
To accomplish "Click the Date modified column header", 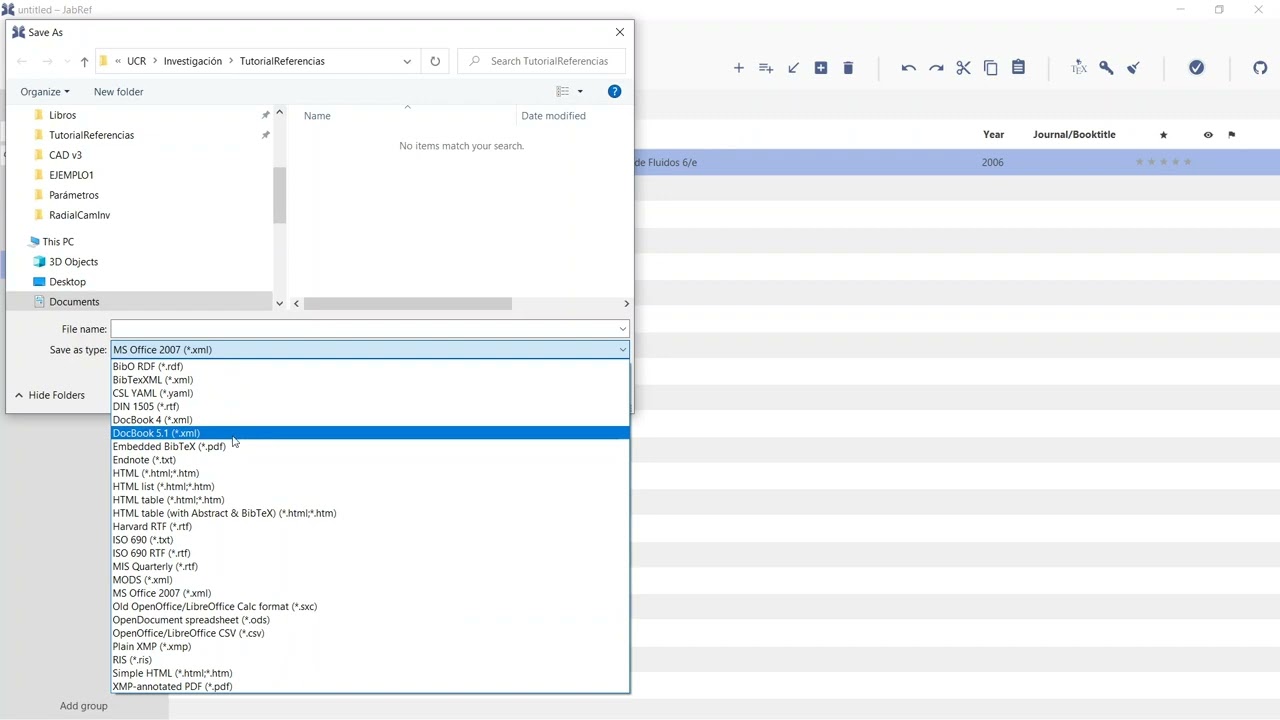I will point(553,116).
